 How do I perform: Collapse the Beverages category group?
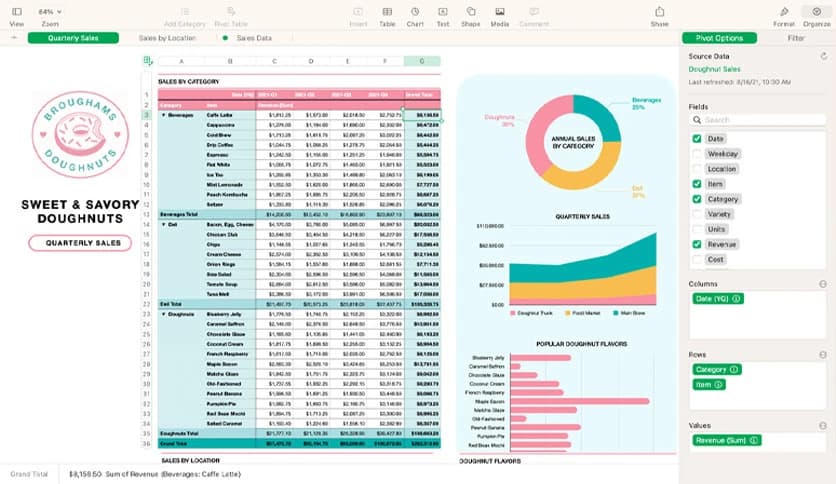(163, 115)
